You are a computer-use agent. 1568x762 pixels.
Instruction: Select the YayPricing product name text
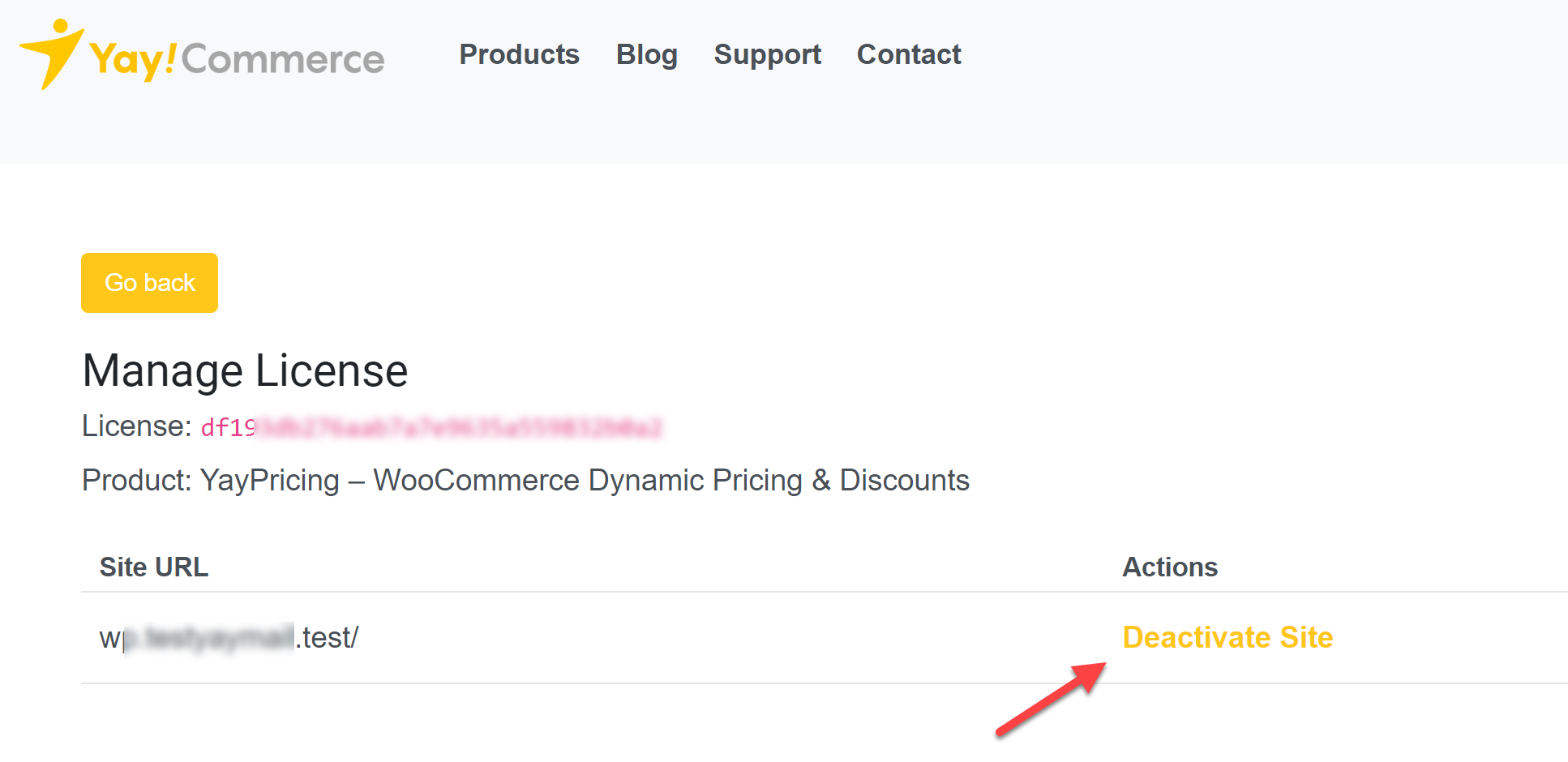click(584, 480)
